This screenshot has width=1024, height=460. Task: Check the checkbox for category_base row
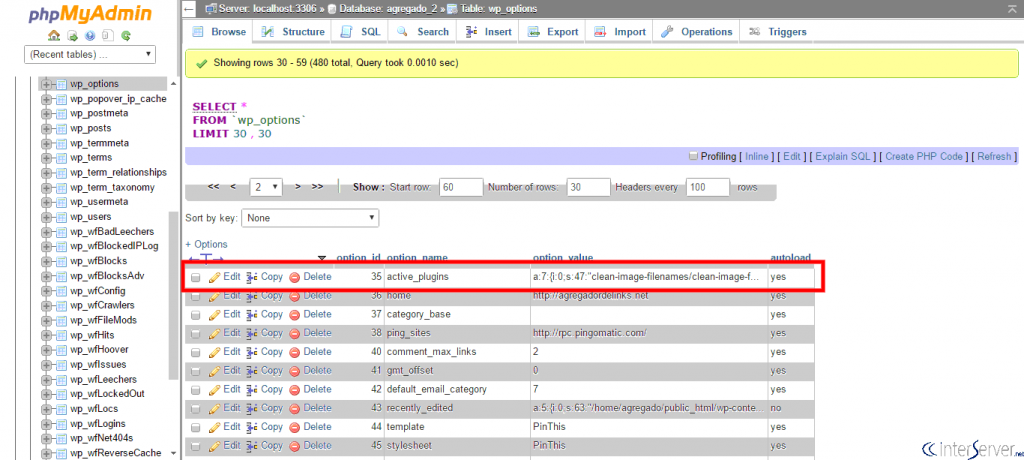pos(196,315)
